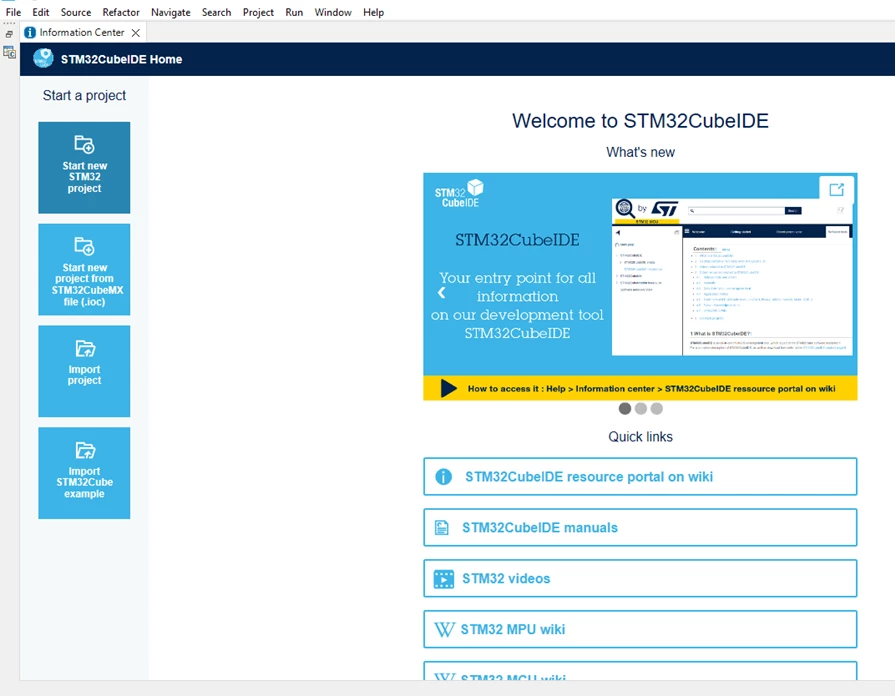895x696 pixels.
Task: Open the Help menu
Action: pyautogui.click(x=373, y=12)
